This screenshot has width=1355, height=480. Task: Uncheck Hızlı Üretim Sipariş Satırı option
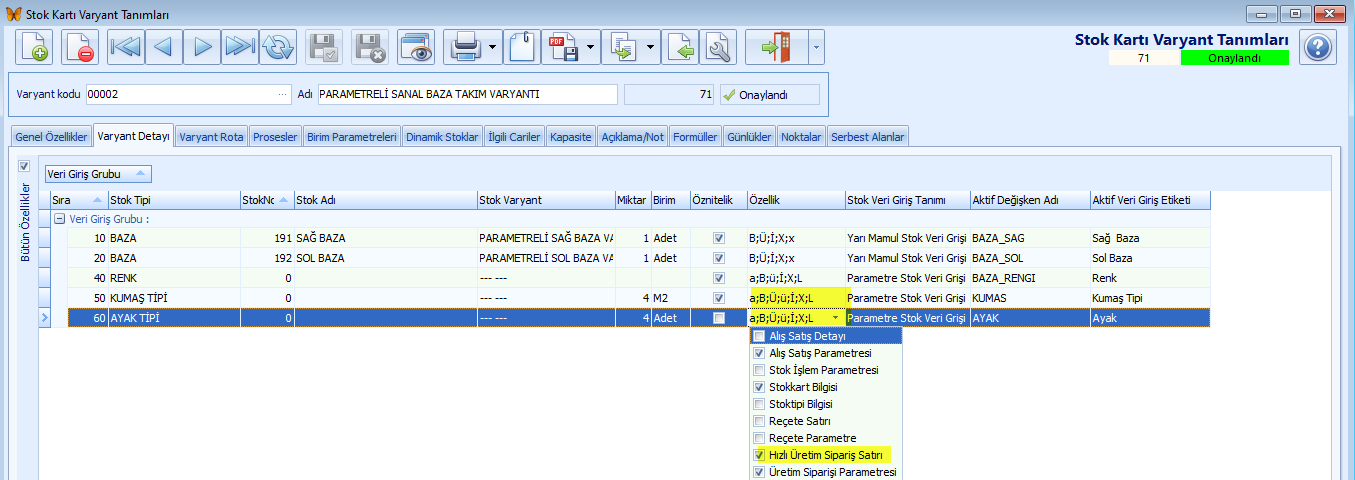[x=759, y=455]
